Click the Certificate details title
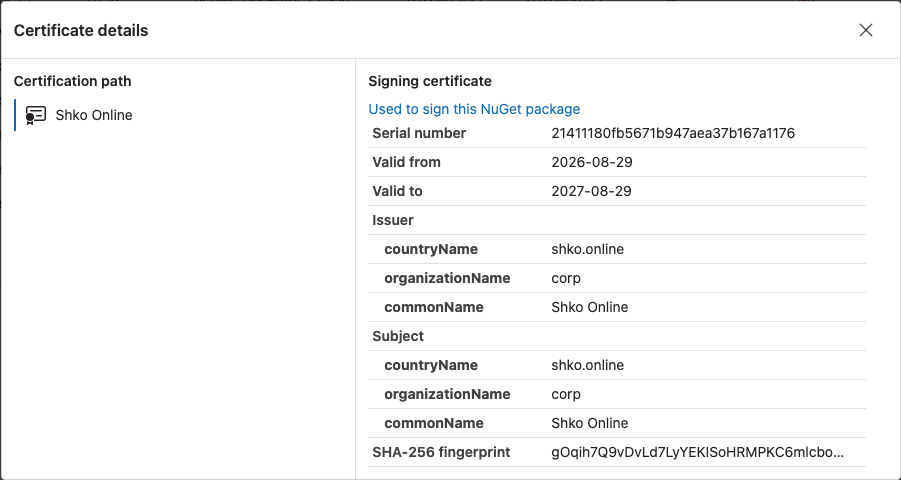Screen dimensions: 901x480 [81, 30]
